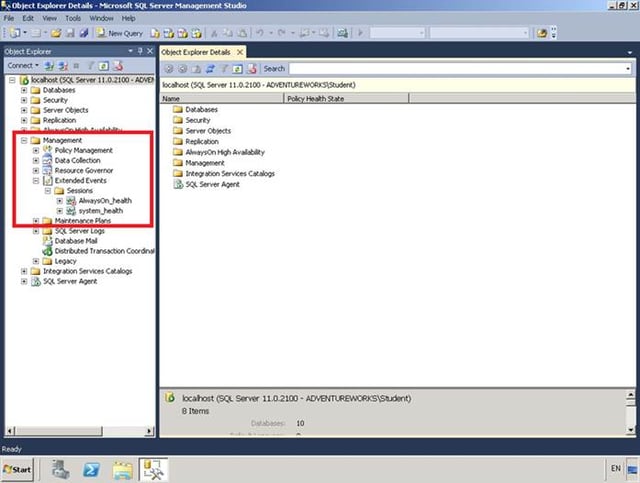Click Filter icon in Object Explorer toolbar
Screen dimensions: 640x483
[x=91, y=66]
